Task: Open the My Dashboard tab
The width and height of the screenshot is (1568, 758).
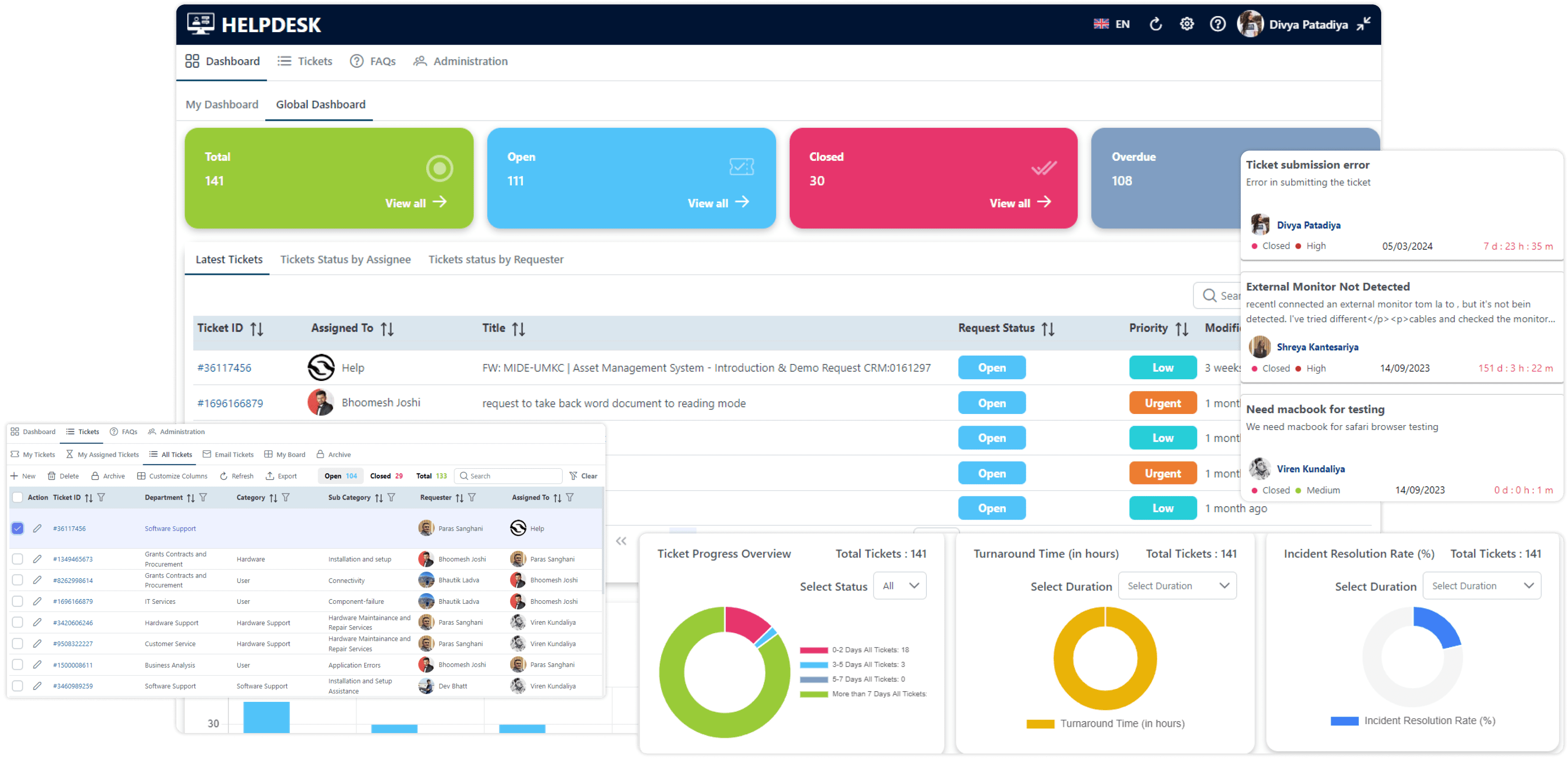Action: pos(222,105)
